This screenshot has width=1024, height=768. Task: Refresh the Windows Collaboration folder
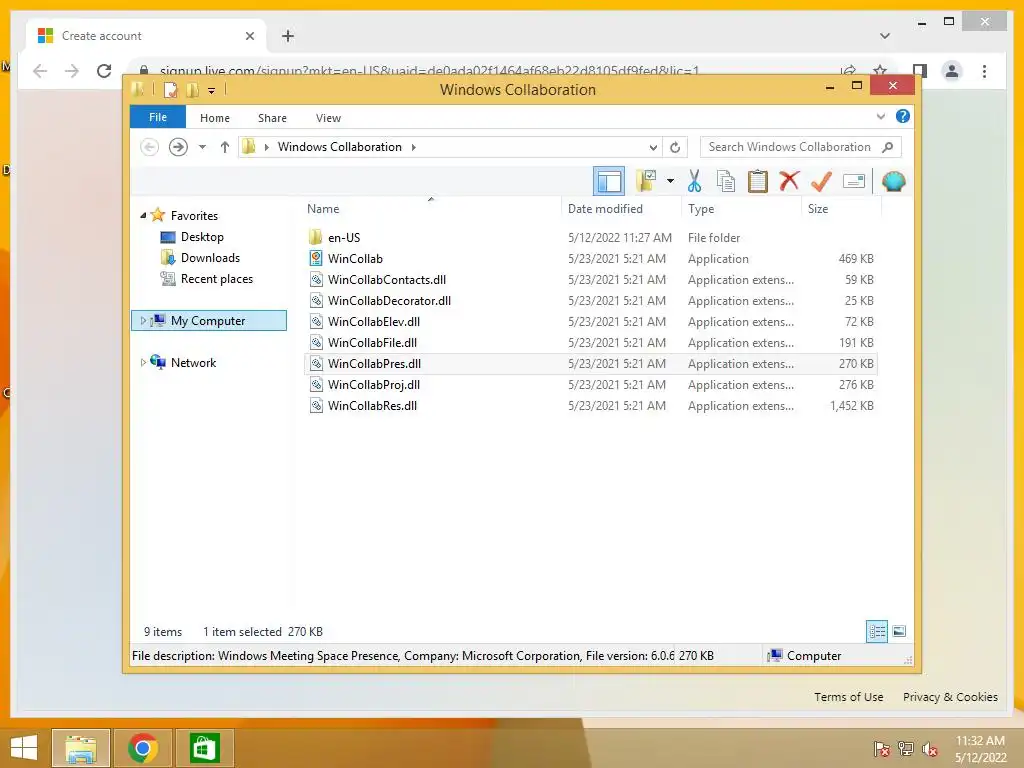(675, 148)
